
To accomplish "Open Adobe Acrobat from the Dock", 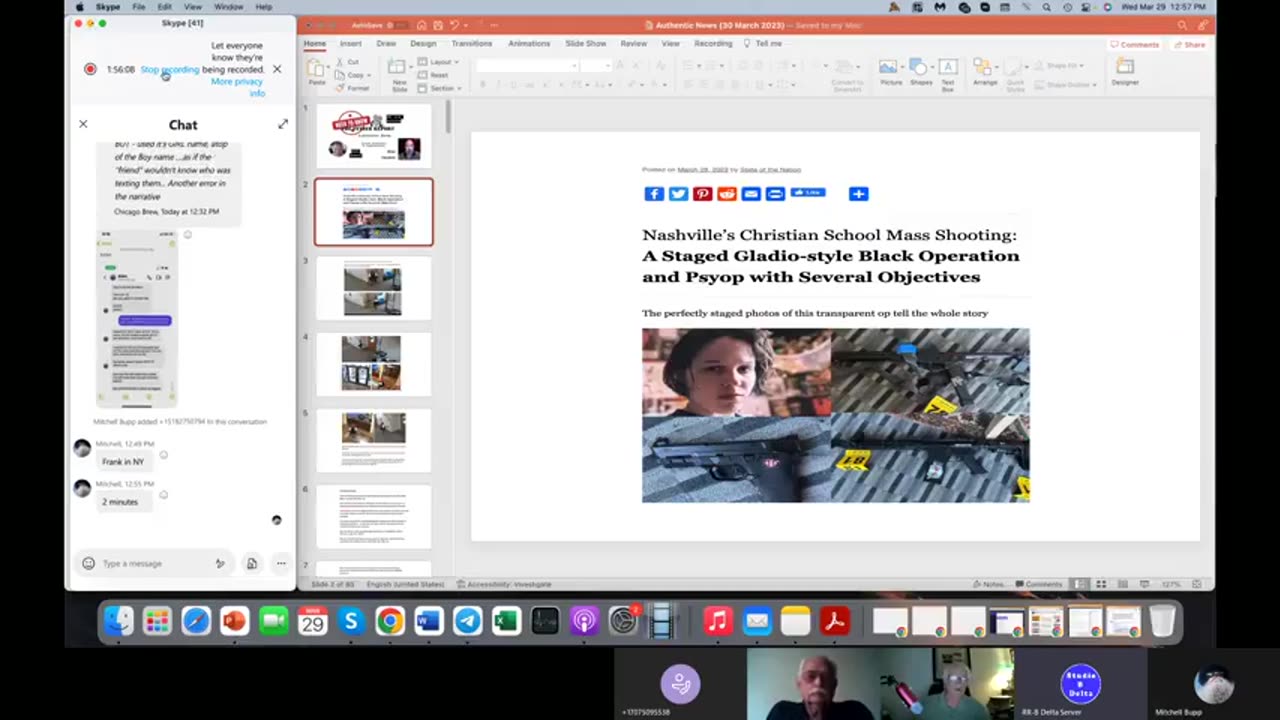I will click(835, 622).
